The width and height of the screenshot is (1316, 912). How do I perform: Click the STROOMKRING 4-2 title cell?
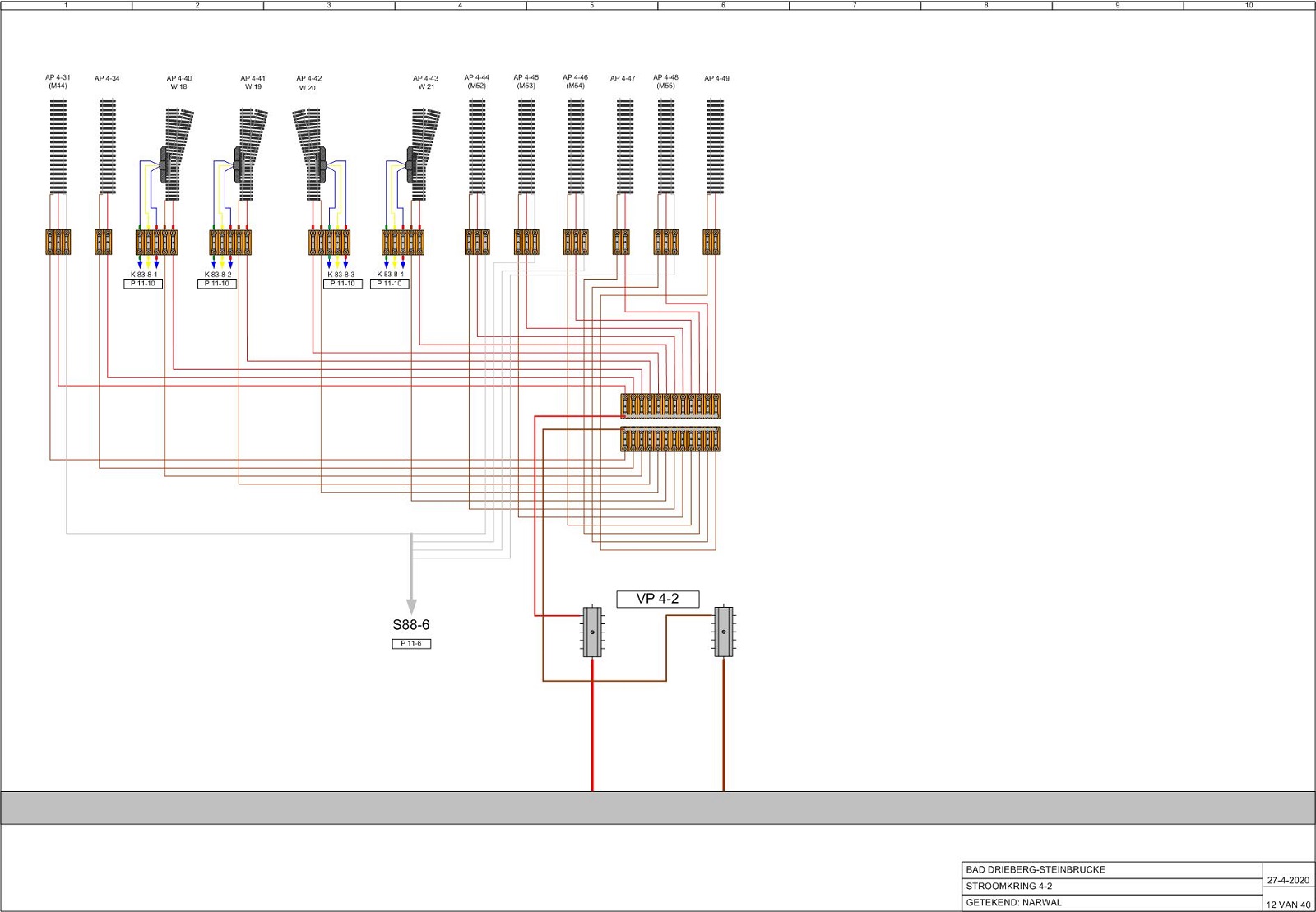coord(1112,887)
